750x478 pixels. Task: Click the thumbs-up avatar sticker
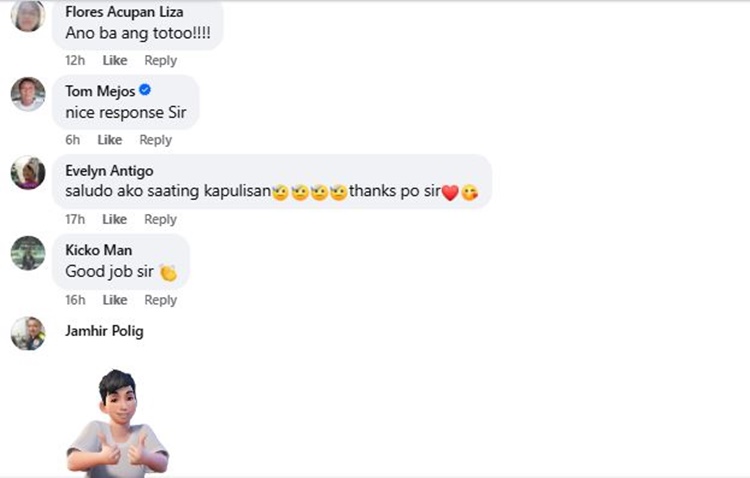tap(117, 423)
